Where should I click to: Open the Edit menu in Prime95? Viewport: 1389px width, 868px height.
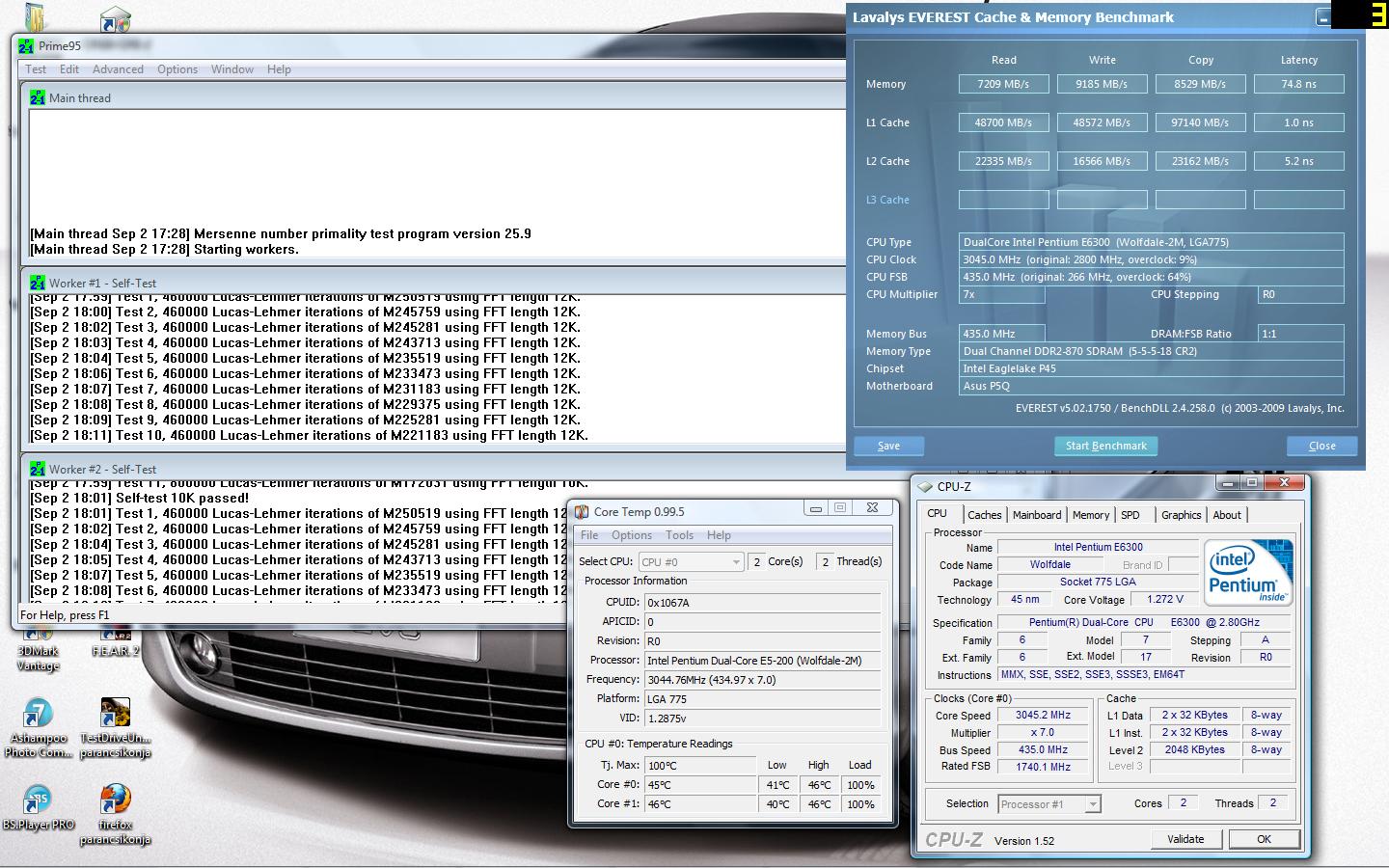[x=69, y=69]
